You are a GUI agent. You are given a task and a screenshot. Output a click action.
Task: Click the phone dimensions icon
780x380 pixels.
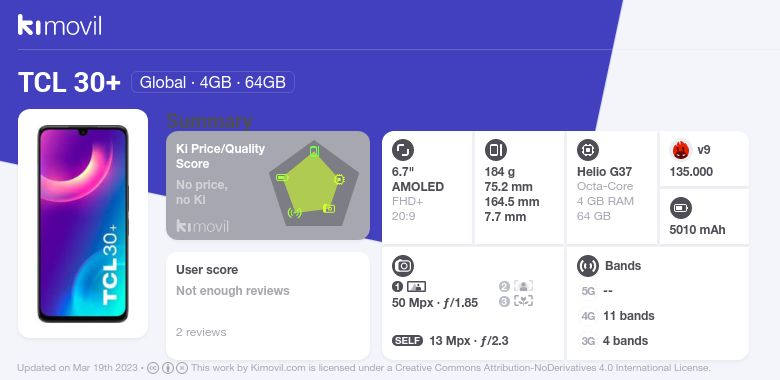tap(495, 150)
